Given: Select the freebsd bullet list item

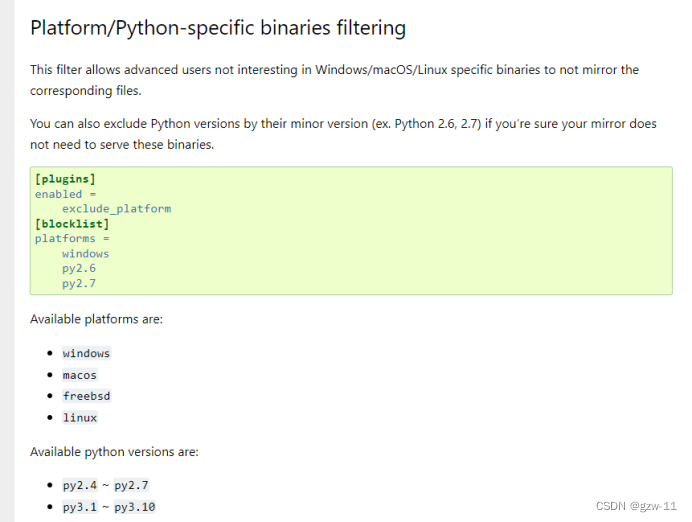Looking at the screenshot, I should pos(86,396).
